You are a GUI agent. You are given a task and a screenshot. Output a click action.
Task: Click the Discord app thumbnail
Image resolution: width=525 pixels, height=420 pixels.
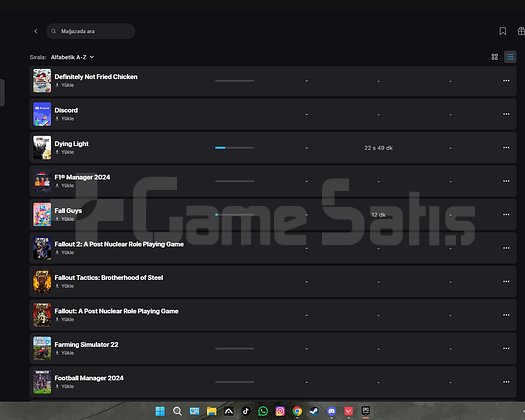pyautogui.click(x=42, y=114)
